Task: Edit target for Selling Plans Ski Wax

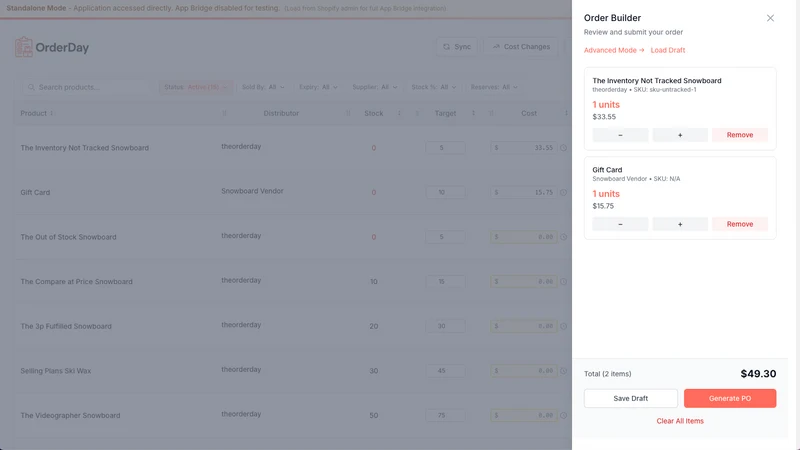Action: point(445,371)
